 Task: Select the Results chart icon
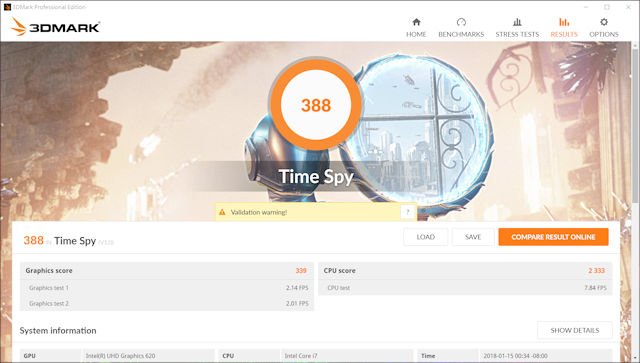pos(564,22)
